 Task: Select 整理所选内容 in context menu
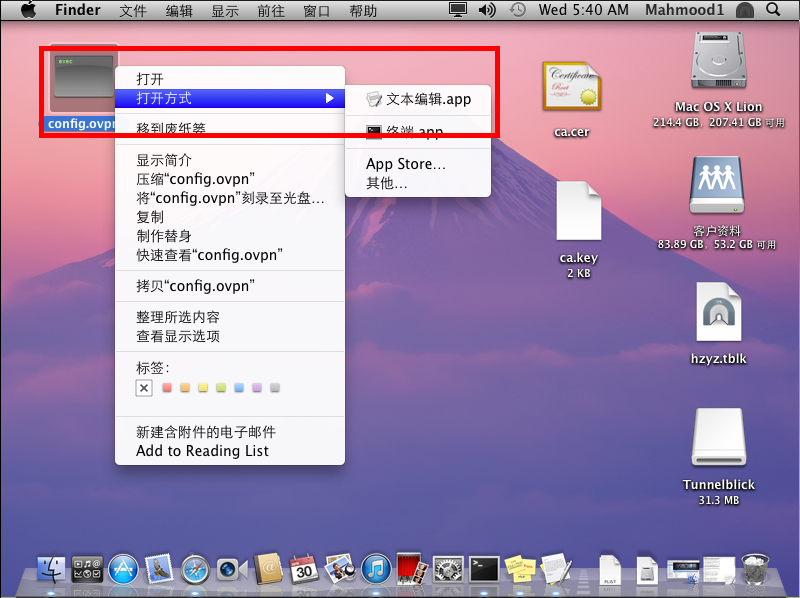230,317
